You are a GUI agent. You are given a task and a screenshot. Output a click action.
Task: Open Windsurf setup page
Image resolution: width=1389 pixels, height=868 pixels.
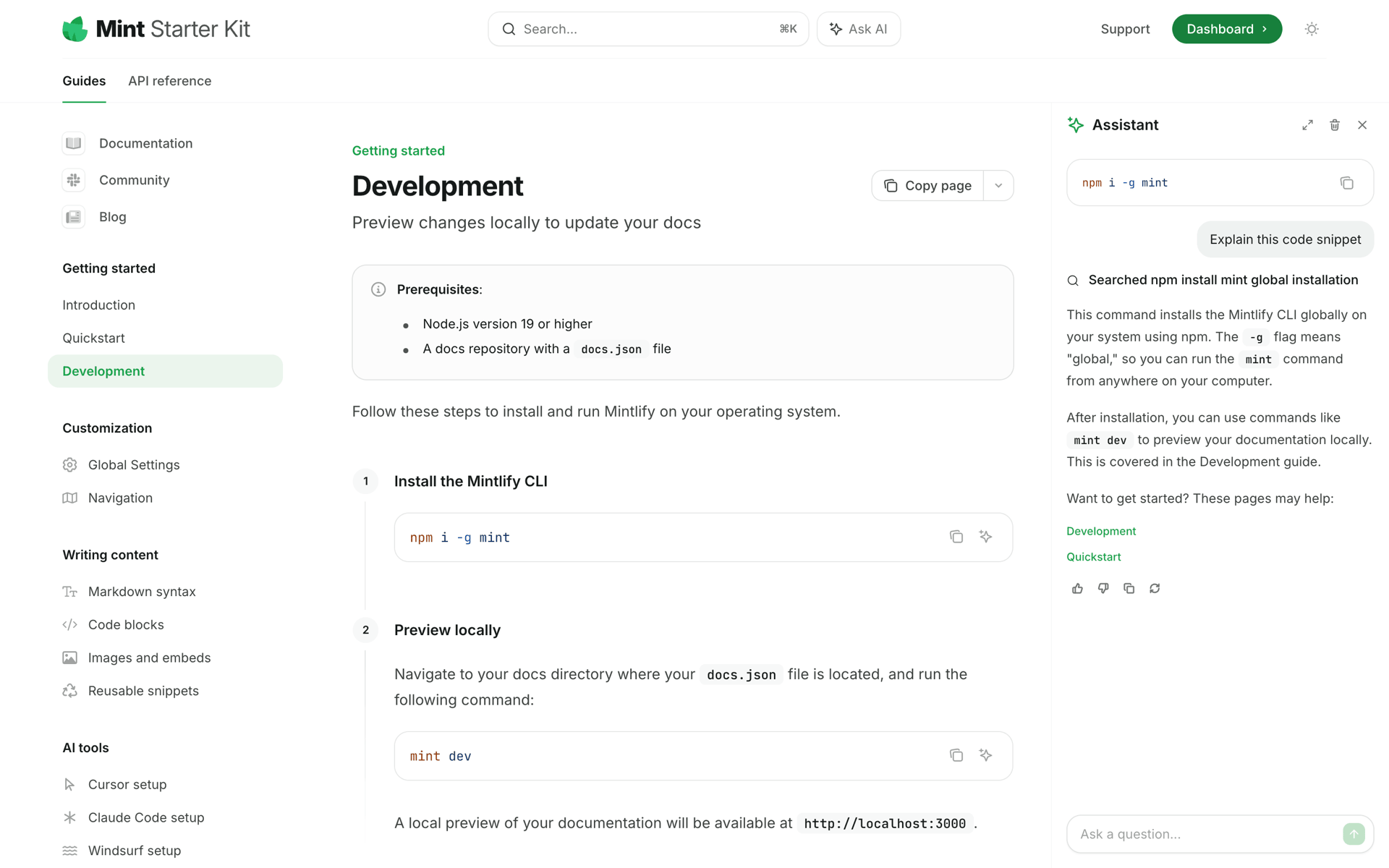(x=135, y=851)
